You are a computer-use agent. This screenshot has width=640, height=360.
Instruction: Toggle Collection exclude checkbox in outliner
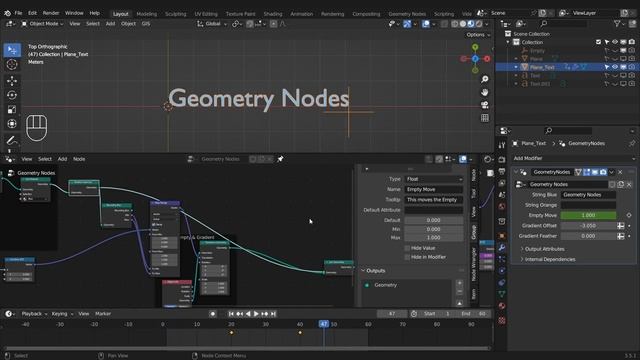[x=598, y=42]
